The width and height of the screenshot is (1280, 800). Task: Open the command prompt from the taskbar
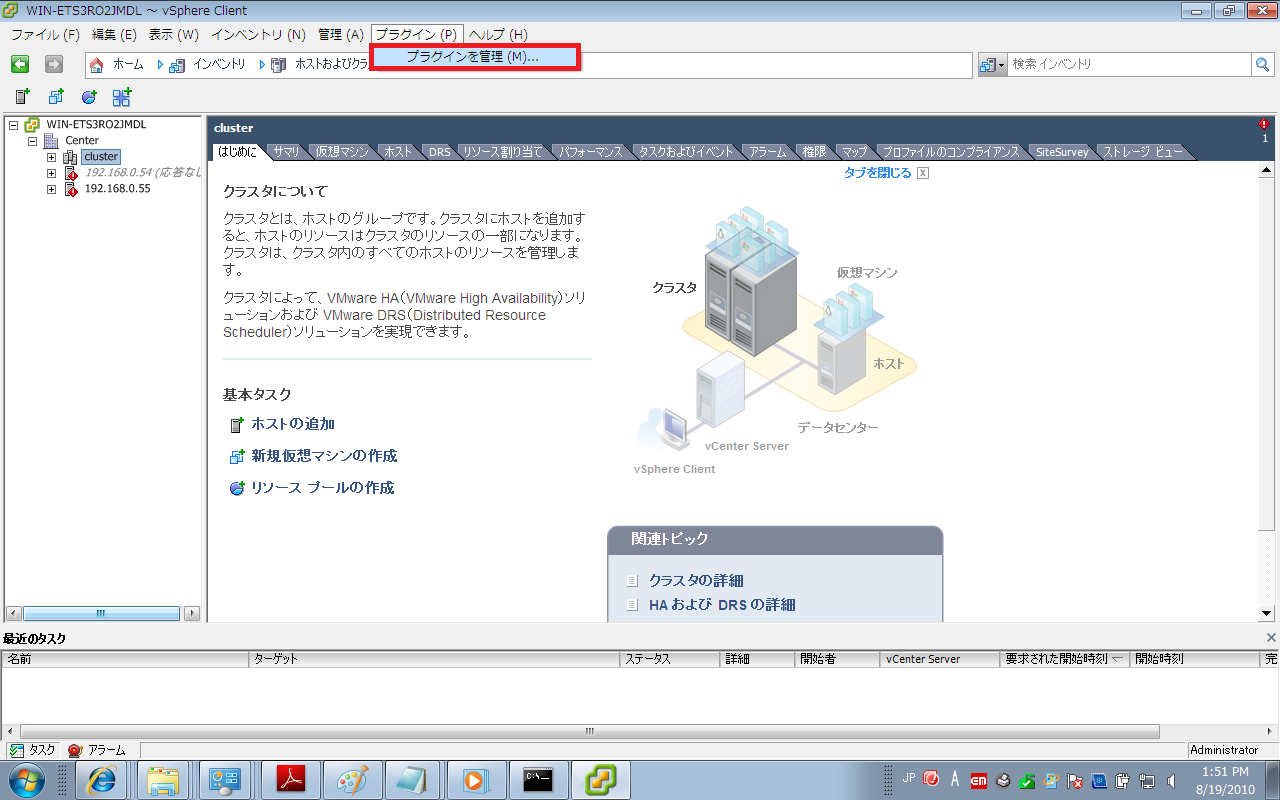click(x=537, y=779)
